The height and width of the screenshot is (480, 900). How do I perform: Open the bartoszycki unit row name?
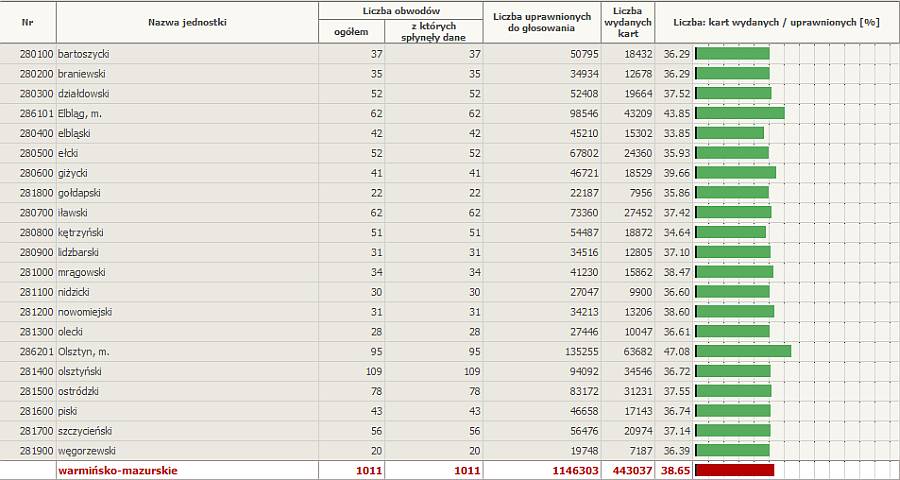pos(83,54)
